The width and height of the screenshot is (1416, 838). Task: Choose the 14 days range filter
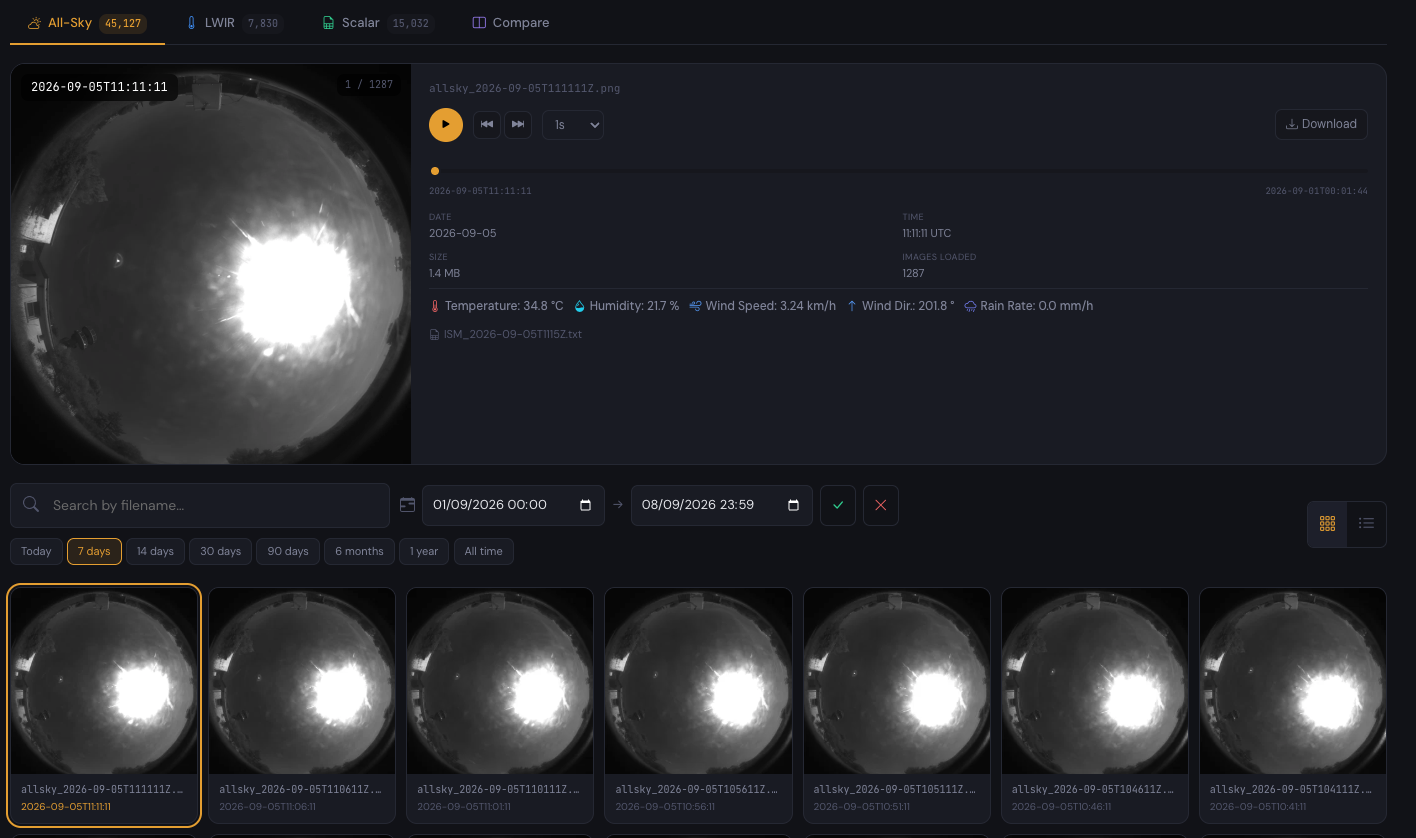[155, 551]
